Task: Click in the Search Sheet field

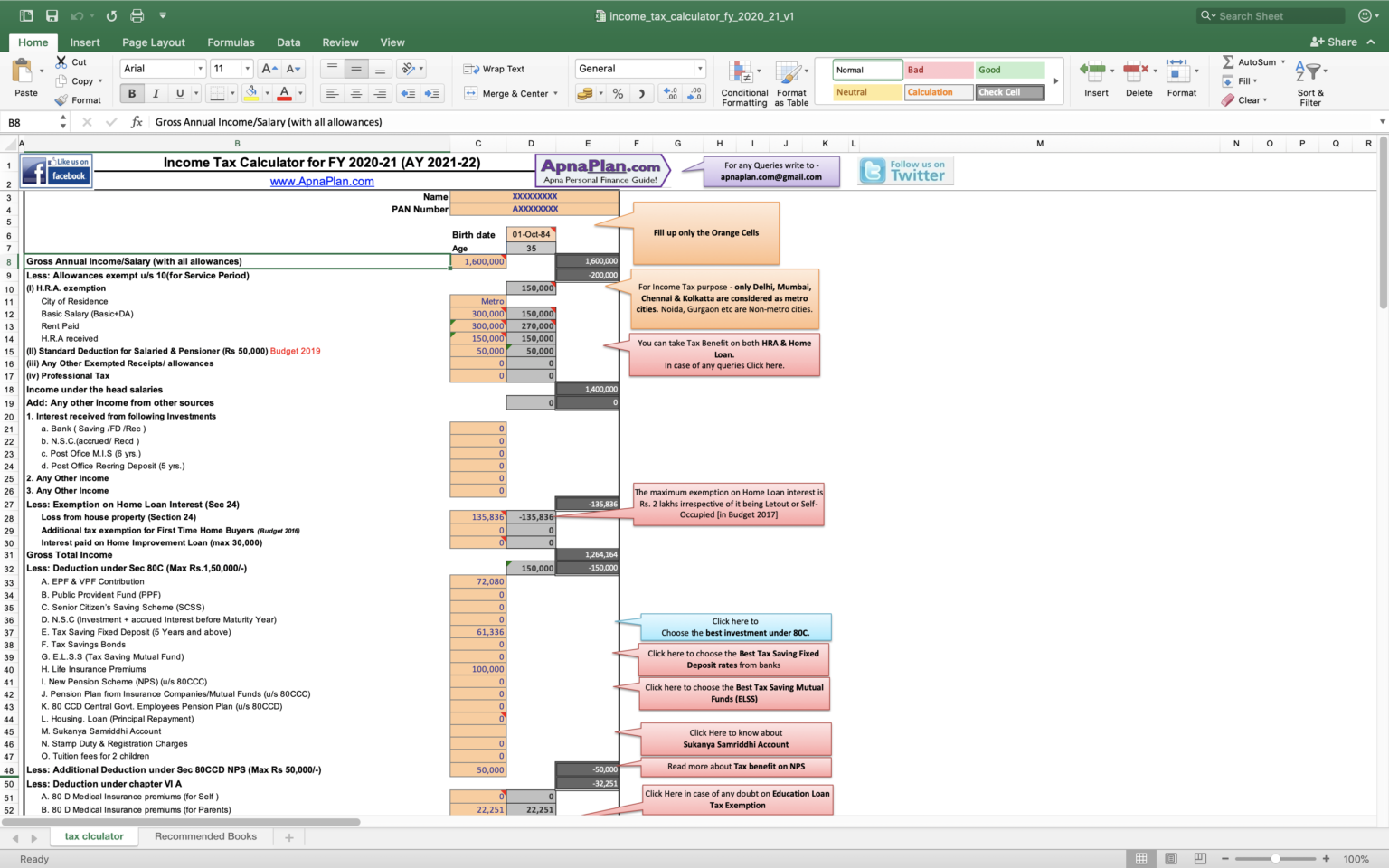Action: point(1271,16)
